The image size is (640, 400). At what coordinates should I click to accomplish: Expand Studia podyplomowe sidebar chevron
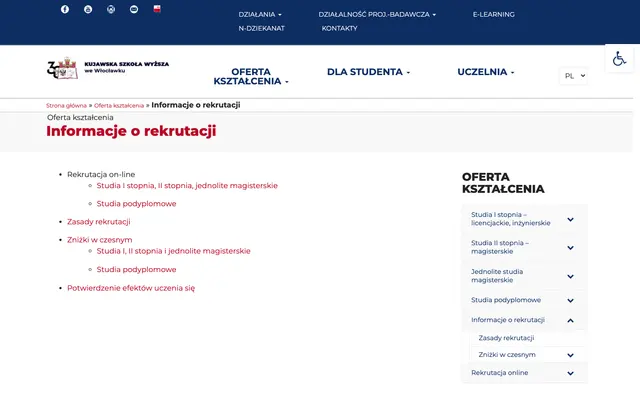click(570, 300)
